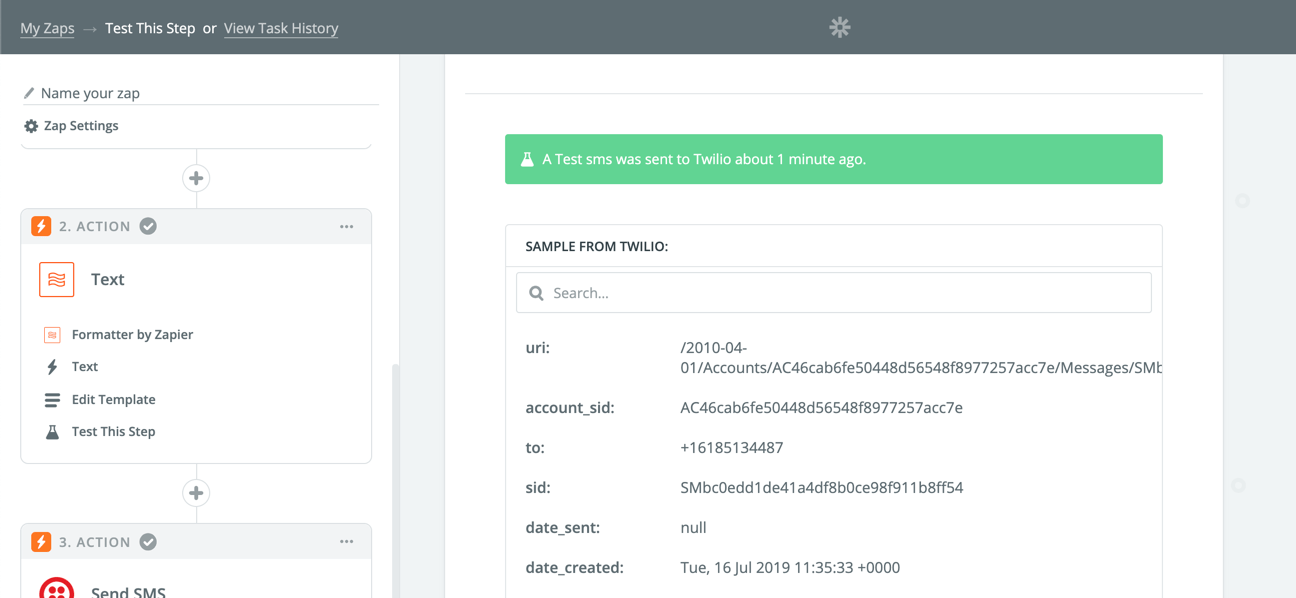The image size is (1296, 598).
Task: Click the Test sms was sent banner message
Action: 704,159
